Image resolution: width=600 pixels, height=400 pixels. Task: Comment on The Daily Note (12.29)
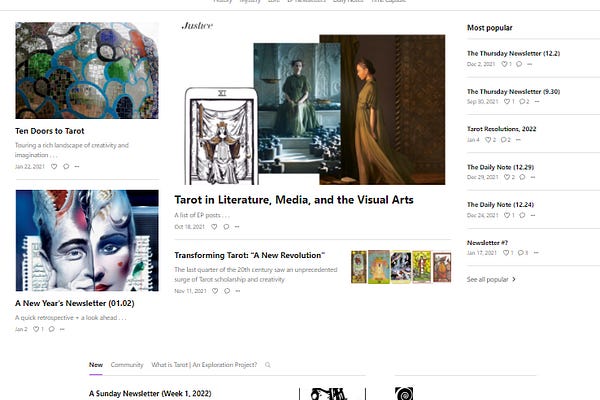coord(522,177)
